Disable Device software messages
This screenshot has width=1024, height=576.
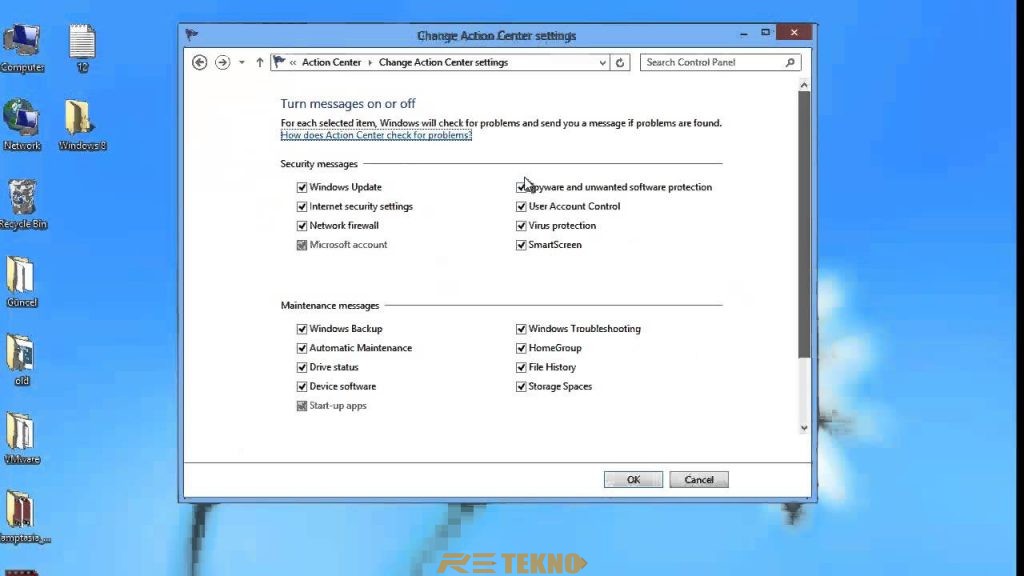coord(302,387)
